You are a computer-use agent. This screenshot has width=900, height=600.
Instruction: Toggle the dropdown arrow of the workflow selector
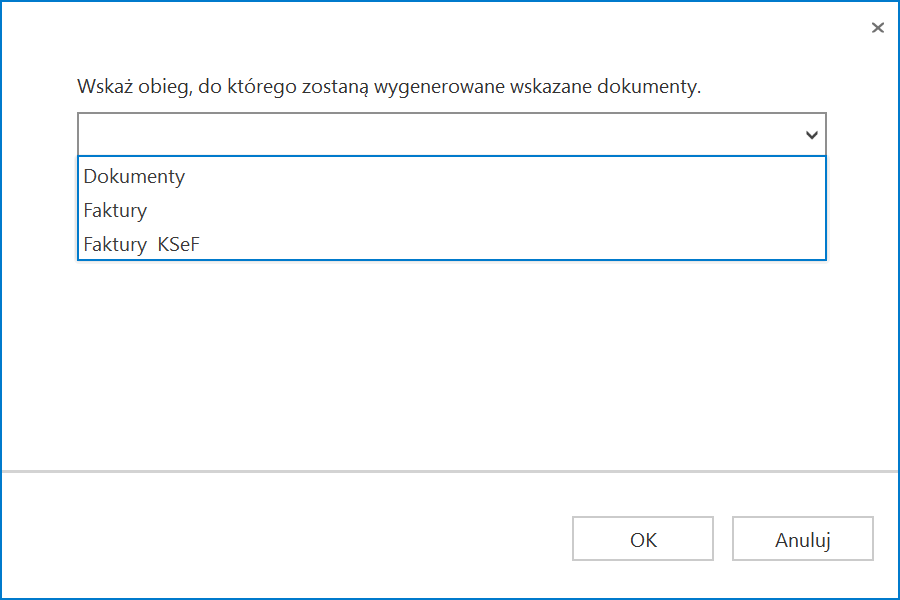click(x=812, y=135)
